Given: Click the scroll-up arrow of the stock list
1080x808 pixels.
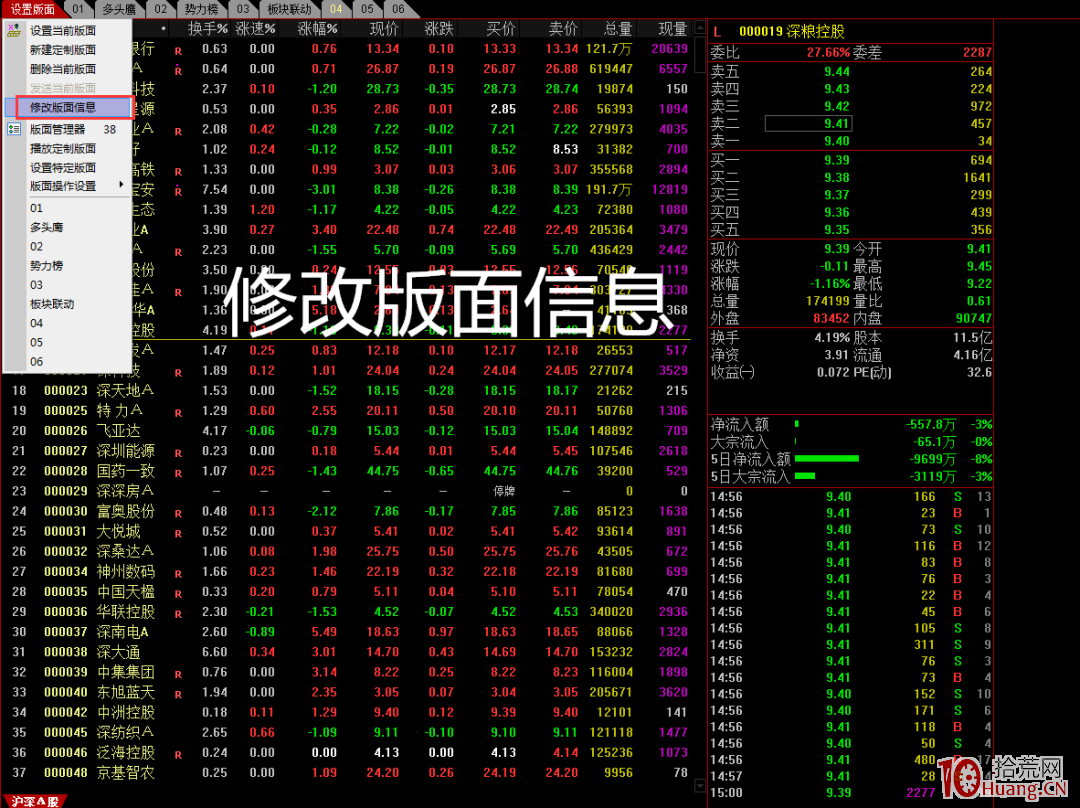Looking at the screenshot, I should tap(700, 28).
